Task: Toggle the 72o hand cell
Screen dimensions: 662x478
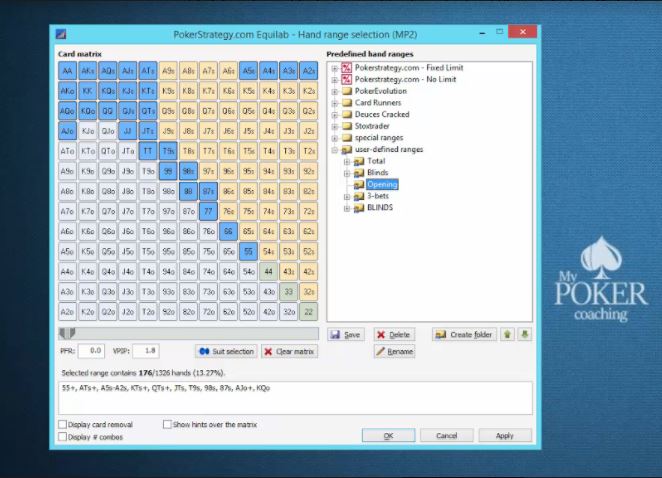Action: point(208,312)
